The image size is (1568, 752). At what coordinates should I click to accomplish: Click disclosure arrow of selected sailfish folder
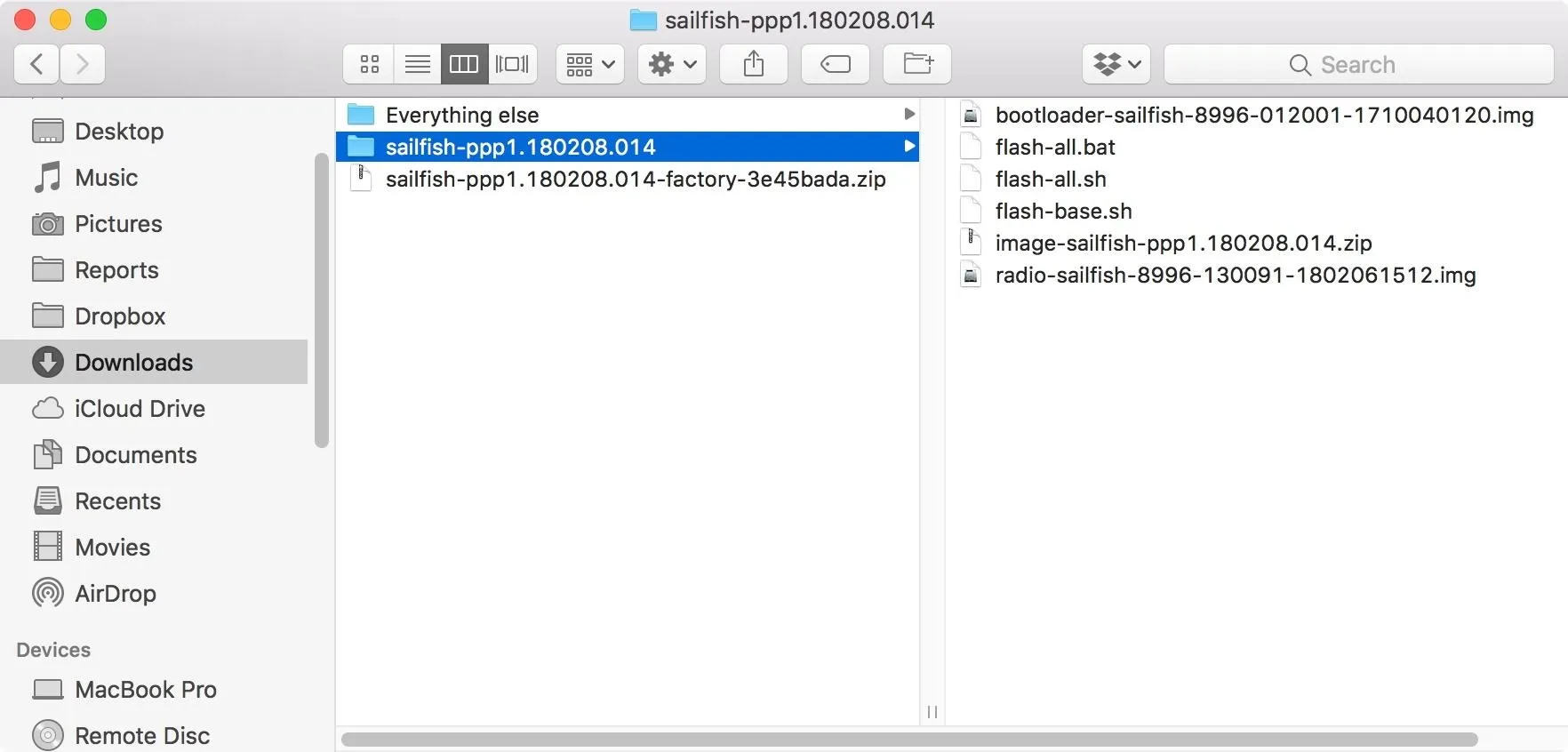tap(908, 147)
